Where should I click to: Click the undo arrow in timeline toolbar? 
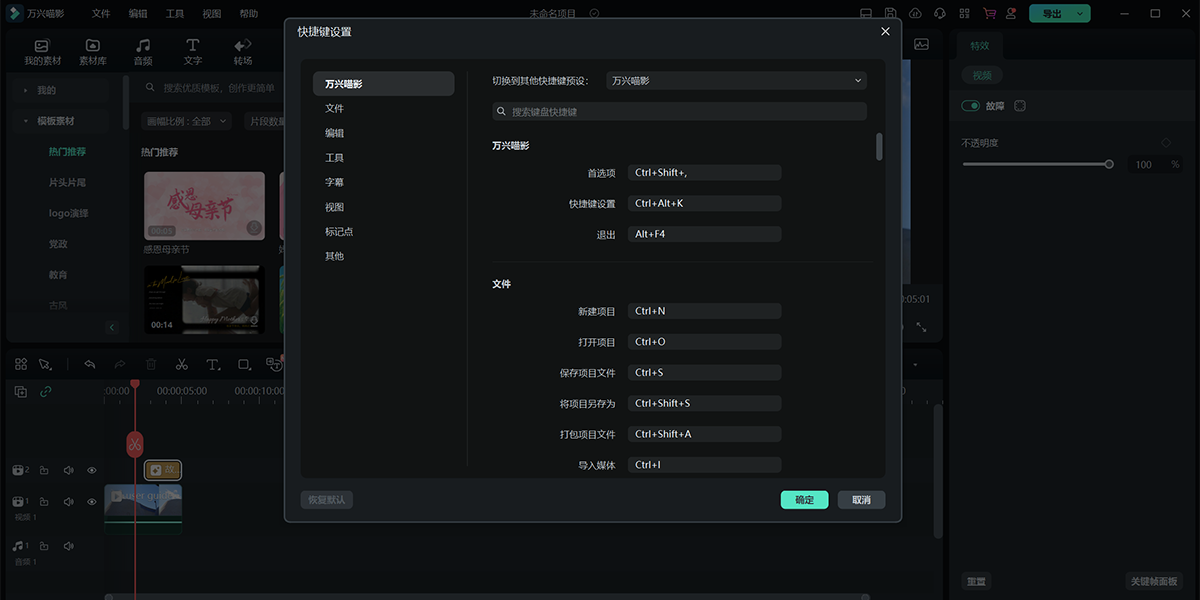click(90, 364)
